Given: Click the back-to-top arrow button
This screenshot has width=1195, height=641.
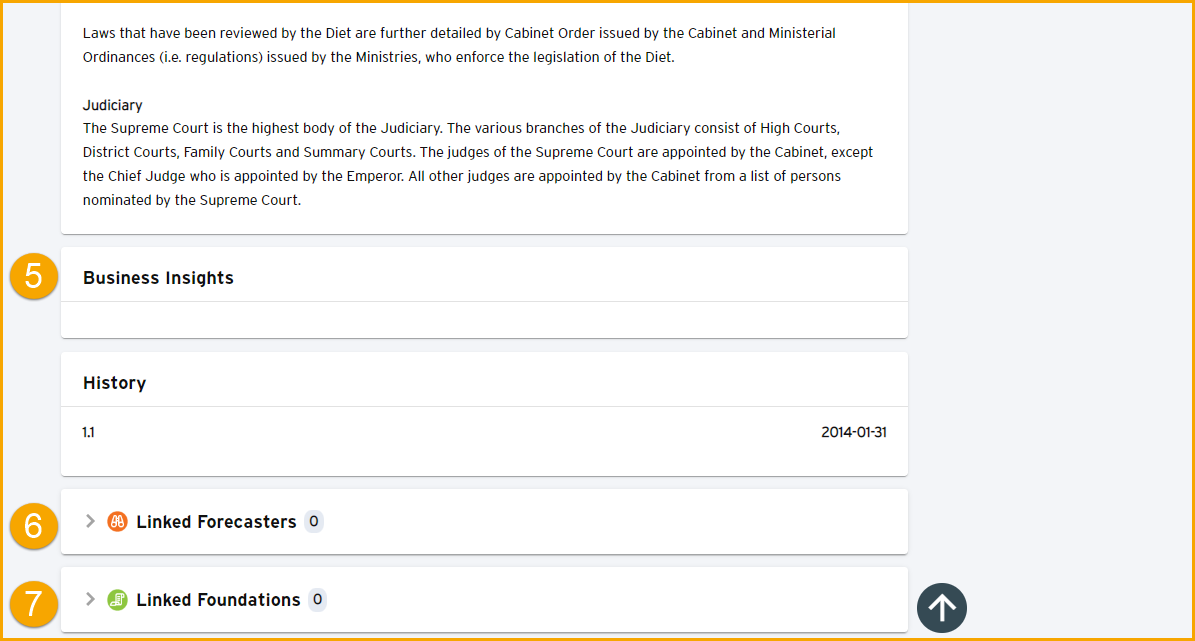Looking at the screenshot, I should click(x=942, y=608).
